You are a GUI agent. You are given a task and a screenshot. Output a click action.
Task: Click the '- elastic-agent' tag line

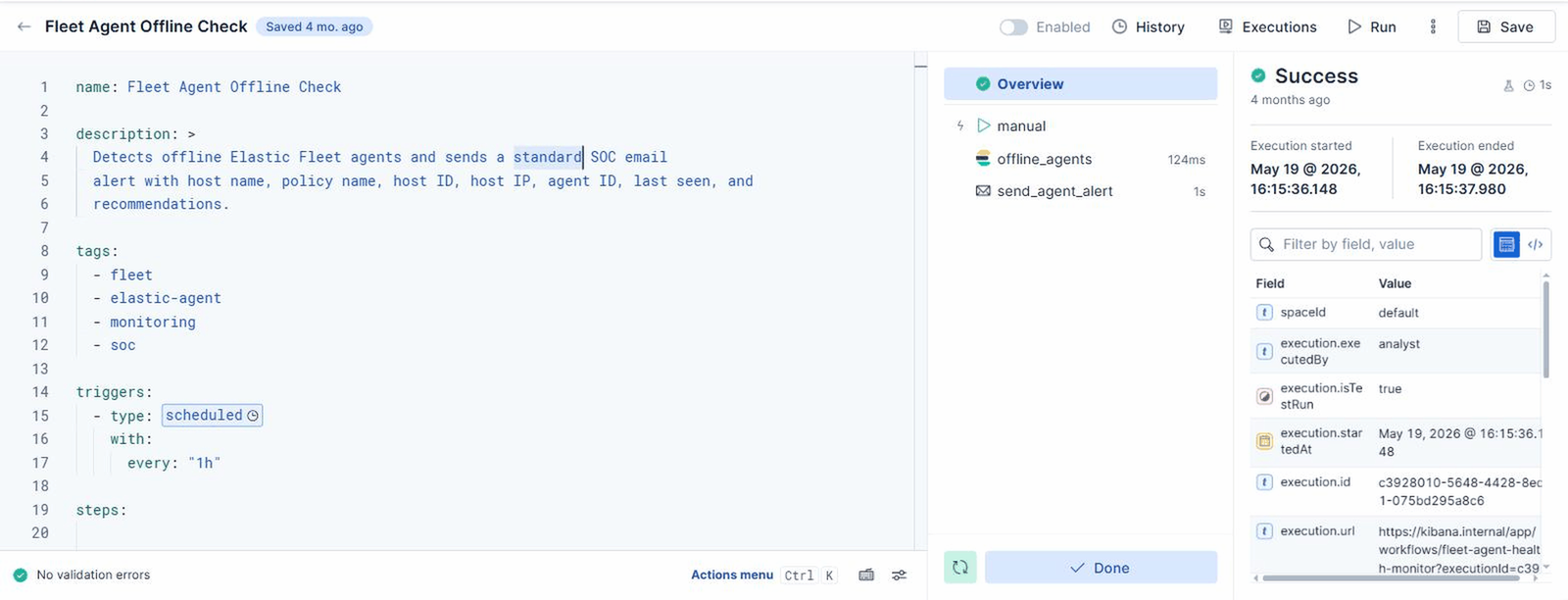157,298
